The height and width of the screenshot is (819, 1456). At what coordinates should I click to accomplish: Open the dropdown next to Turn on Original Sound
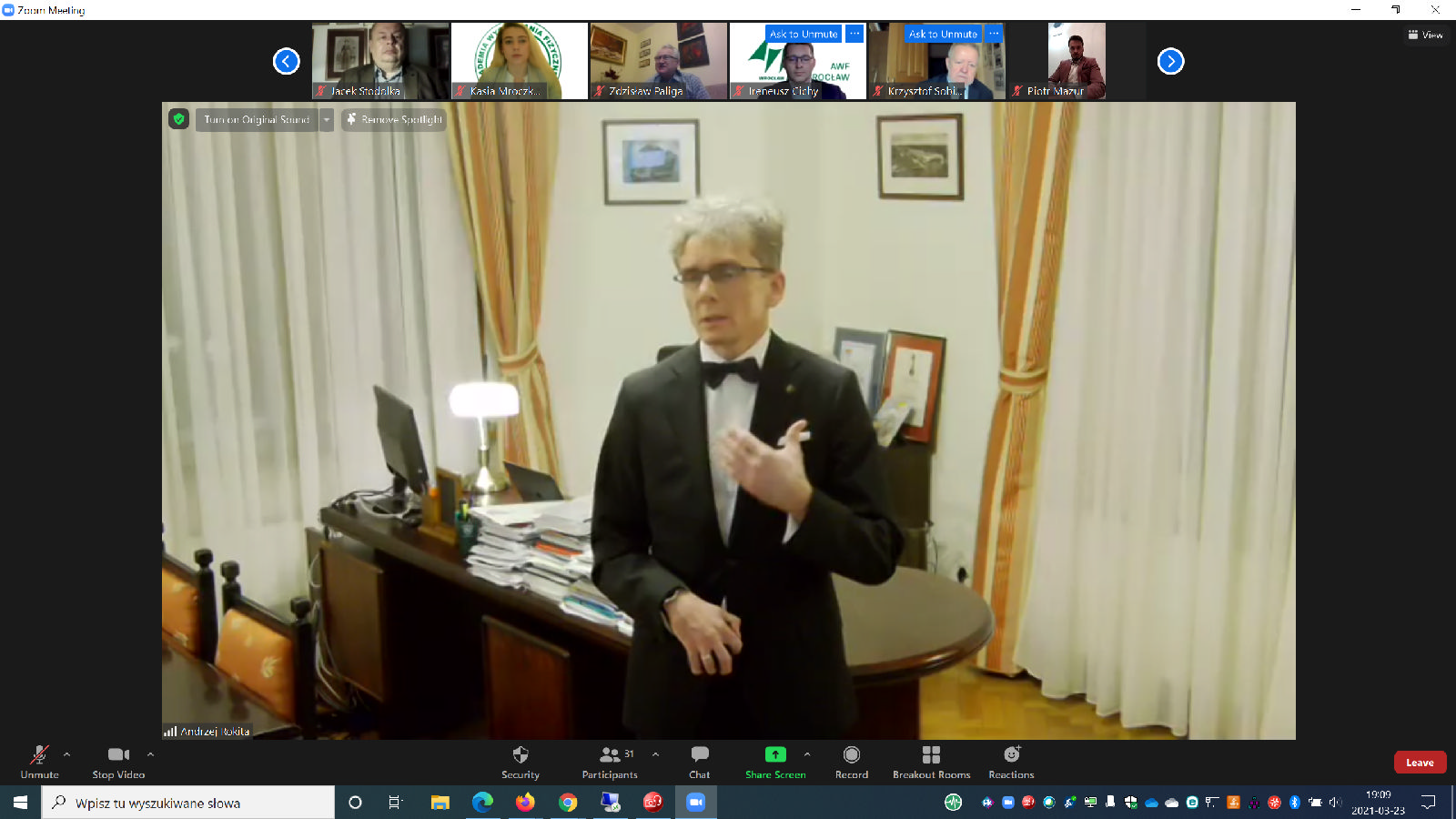327,119
